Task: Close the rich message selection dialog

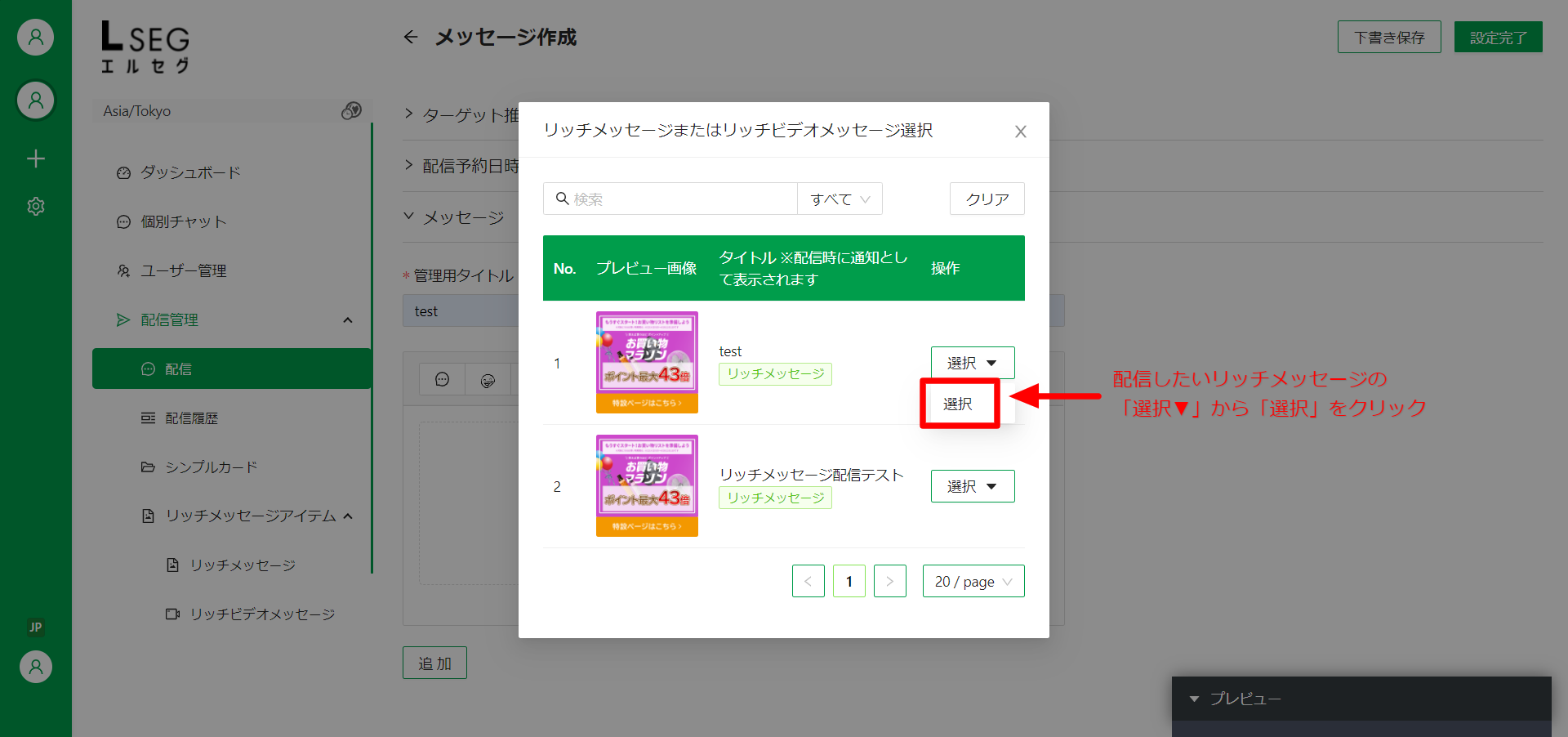Action: (1020, 132)
